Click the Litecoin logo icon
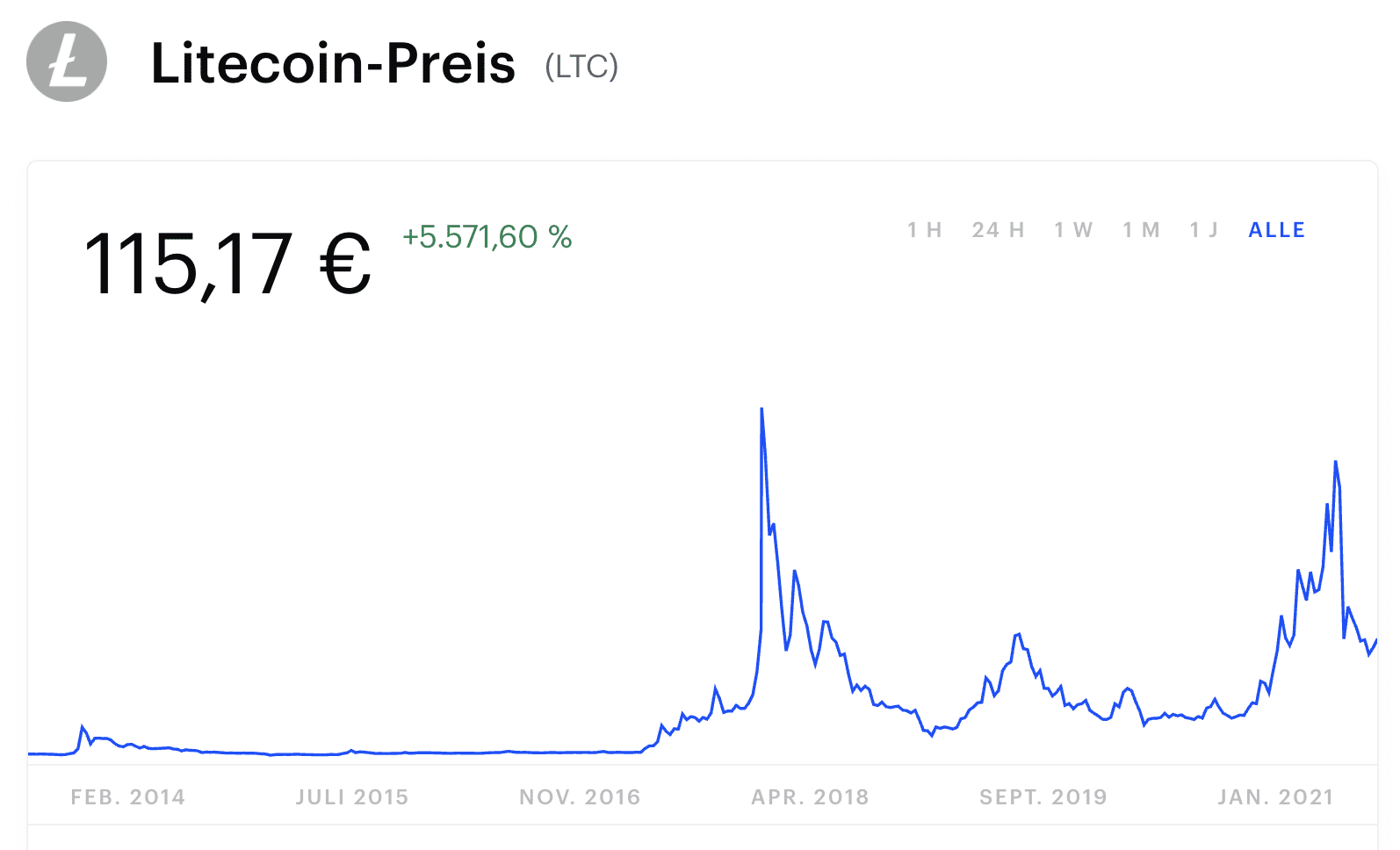Screen dimensions: 1400x850 (x=67, y=61)
